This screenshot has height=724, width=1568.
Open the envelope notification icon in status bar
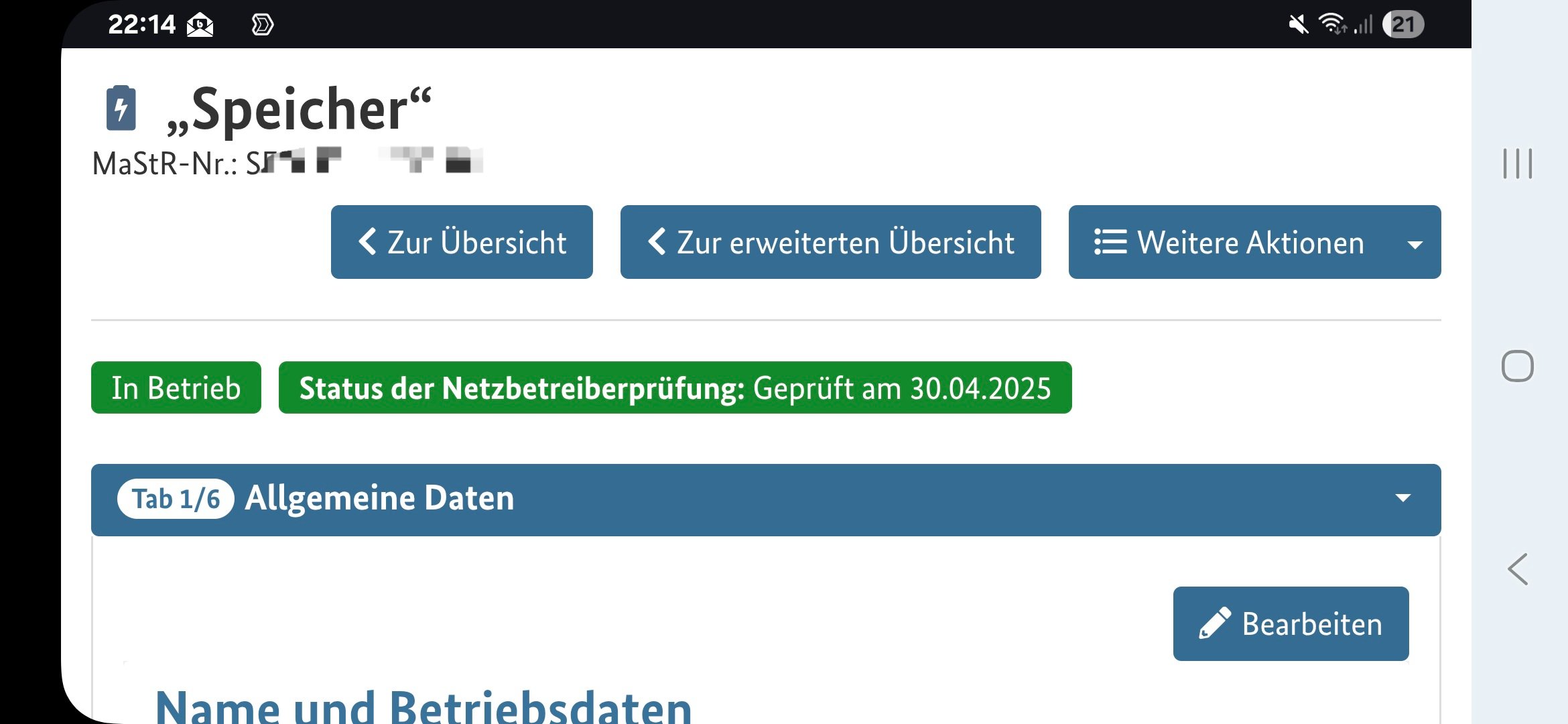point(201,25)
